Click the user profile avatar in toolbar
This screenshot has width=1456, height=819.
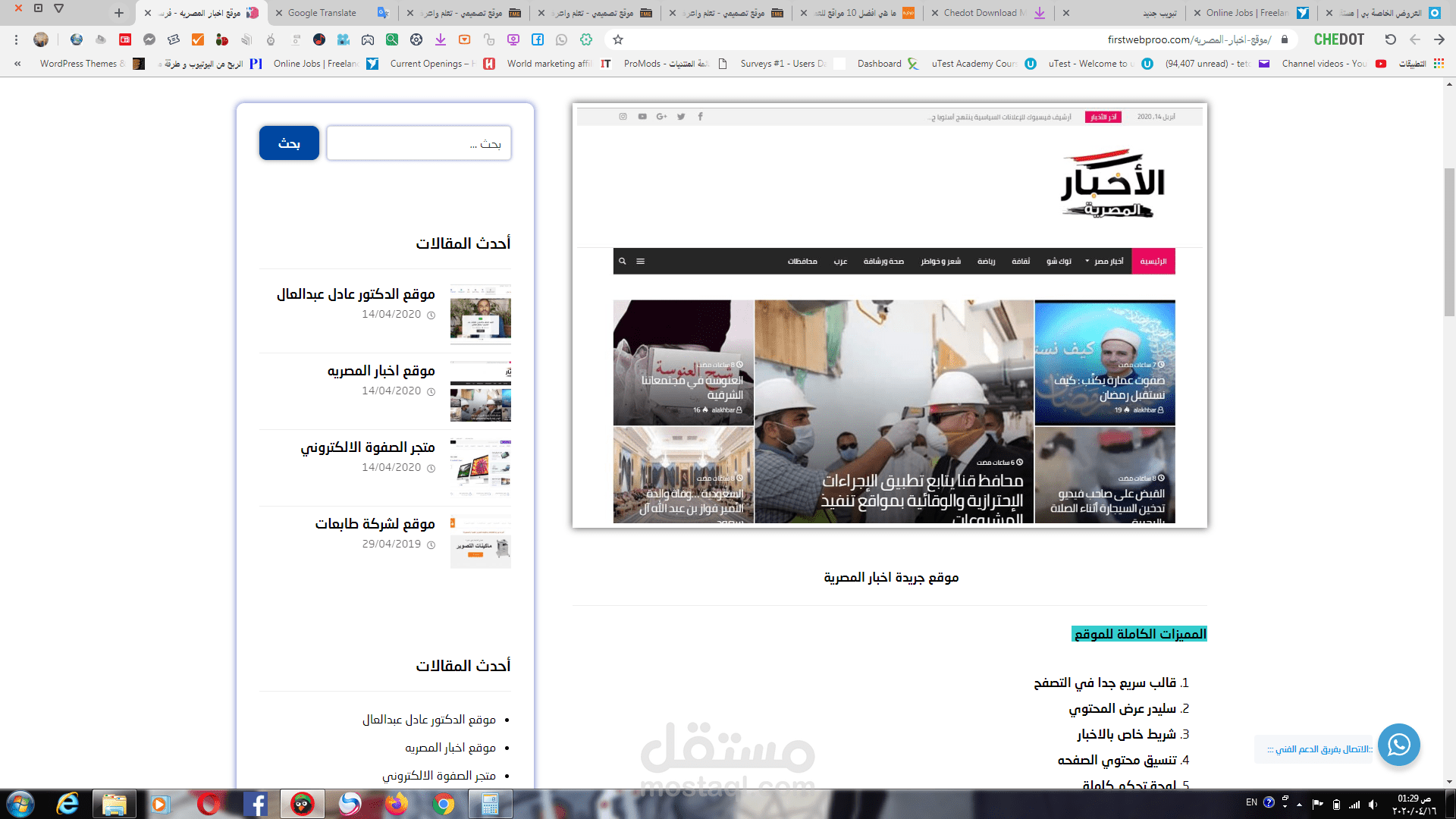click(x=41, y=39)
